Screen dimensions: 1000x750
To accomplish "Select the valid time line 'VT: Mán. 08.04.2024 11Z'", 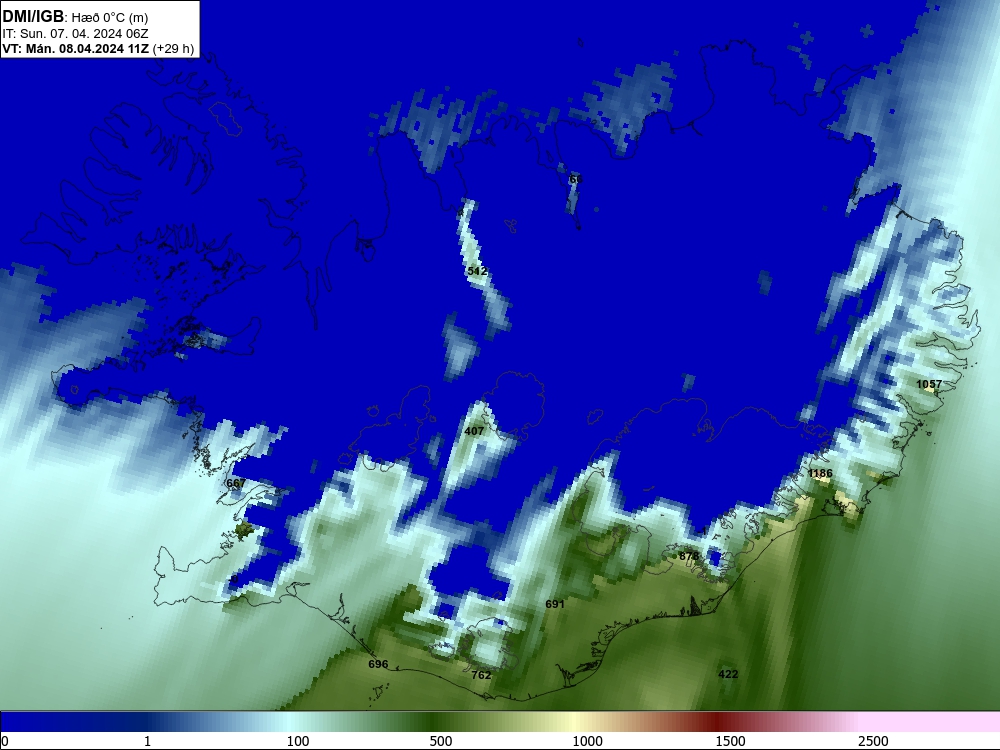I will pyautogui.click(x=75, y=49).
